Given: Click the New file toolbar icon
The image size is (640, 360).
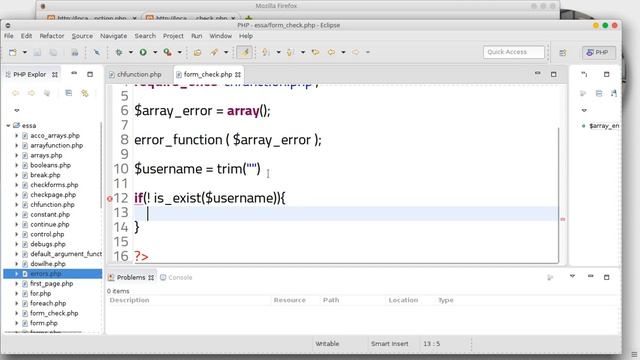Looking at the screenshot, I should point(13,52).
